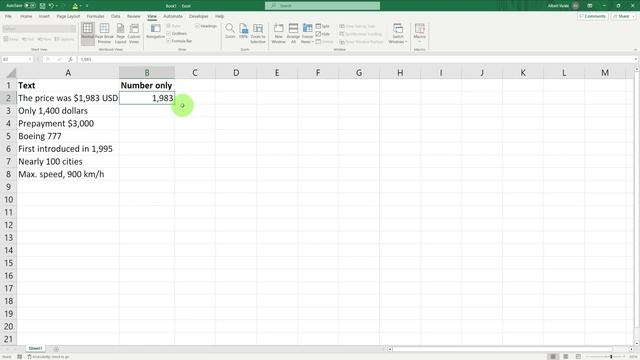Toggle AutoSave switch
This screenshot has width=640, height=360.
[30, 6]
